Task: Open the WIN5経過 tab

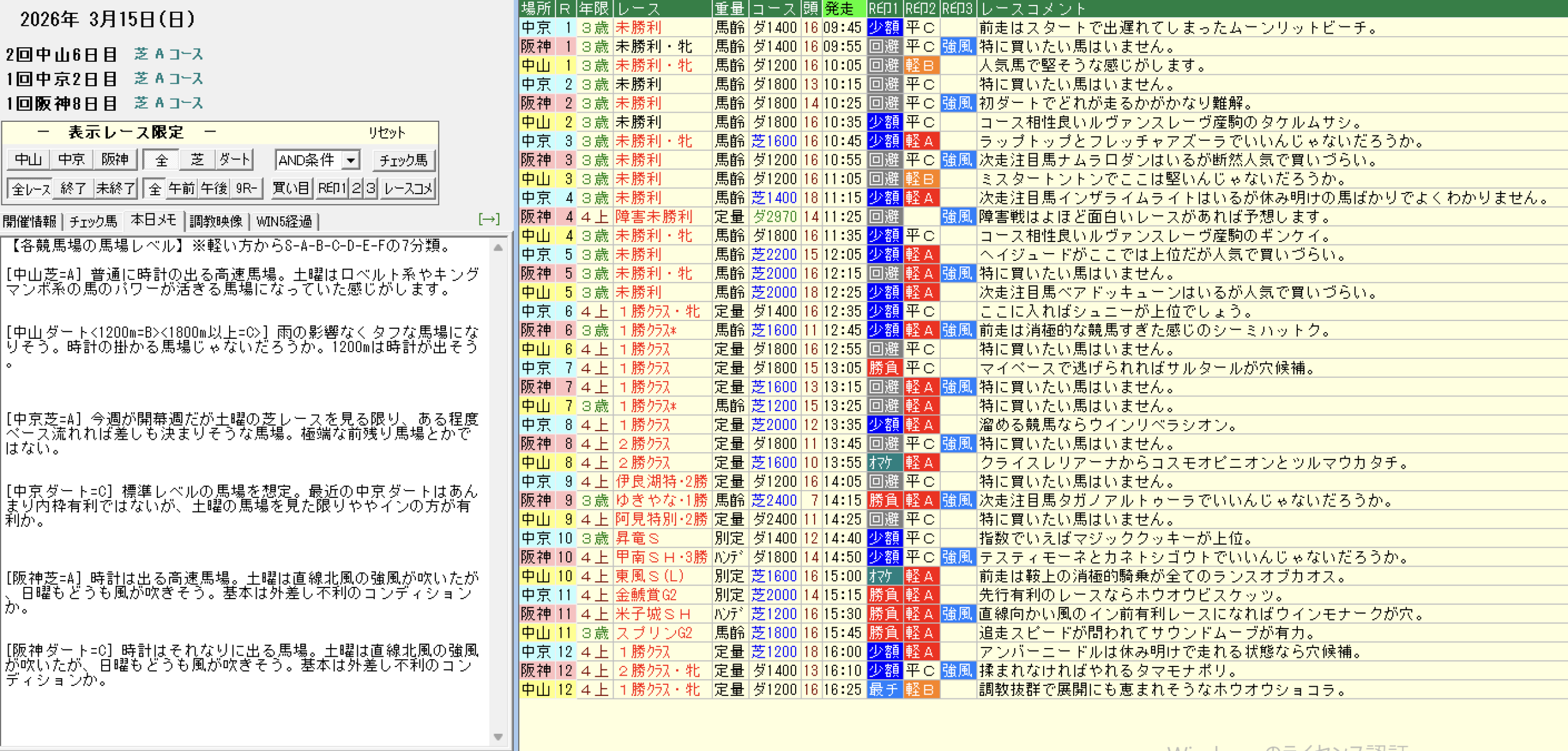Action: (284, 221)
